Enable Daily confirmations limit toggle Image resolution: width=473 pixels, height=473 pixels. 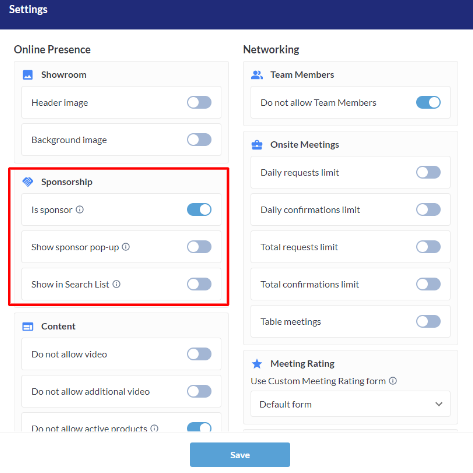coord(428,210)
